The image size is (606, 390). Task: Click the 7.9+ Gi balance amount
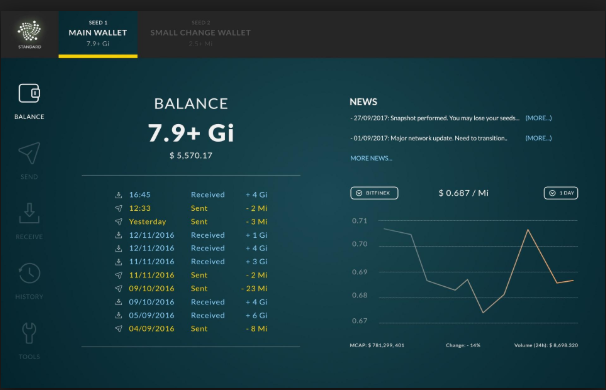[x=191, y=133]
